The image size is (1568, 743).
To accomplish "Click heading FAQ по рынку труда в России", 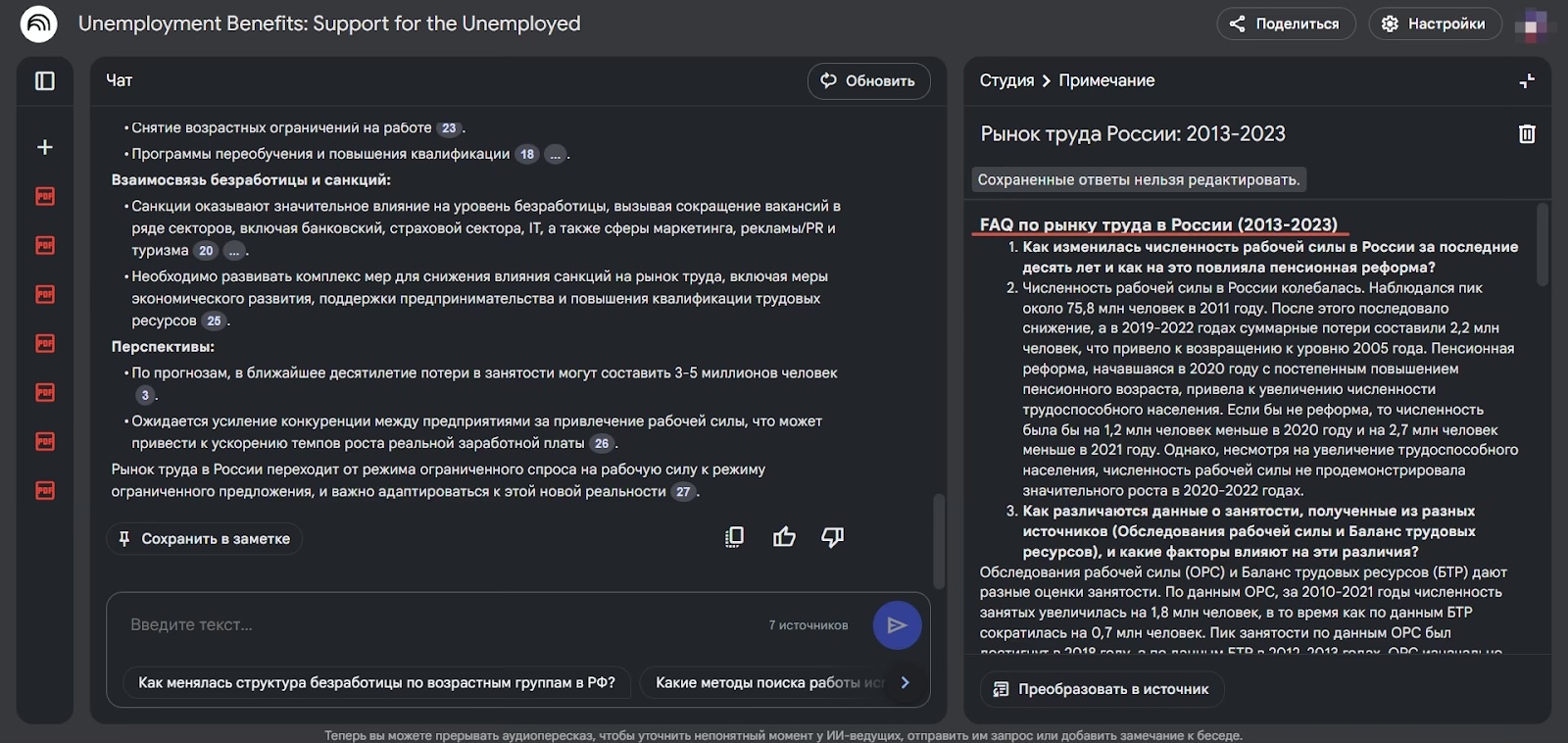I will 1158,224.
